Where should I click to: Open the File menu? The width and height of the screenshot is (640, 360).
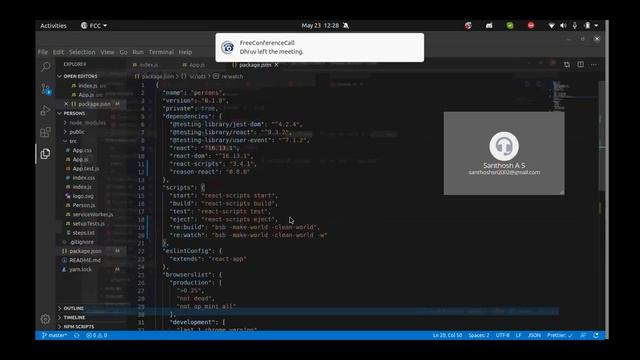(43, 52)
